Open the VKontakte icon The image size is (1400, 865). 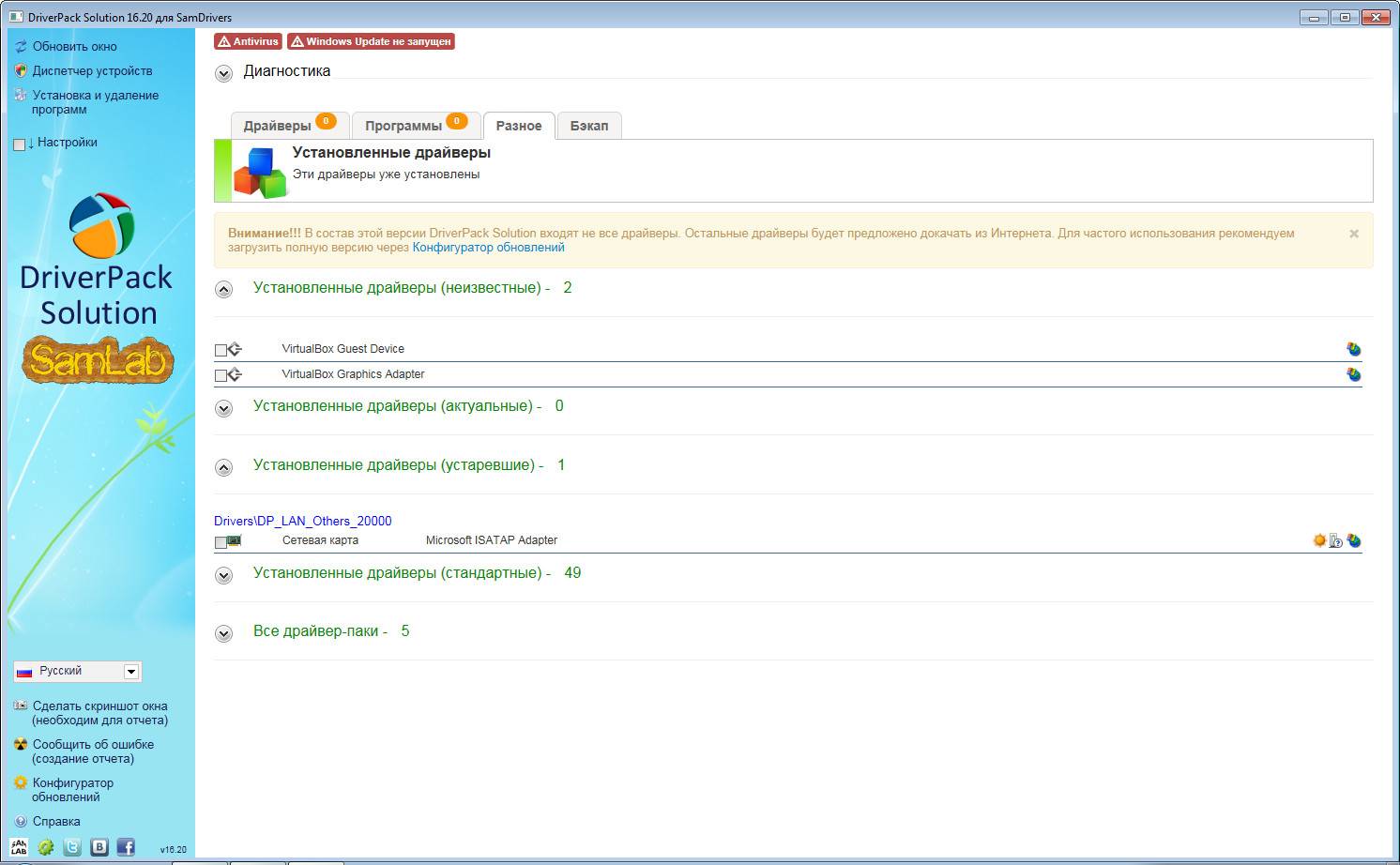click(99, 847)
